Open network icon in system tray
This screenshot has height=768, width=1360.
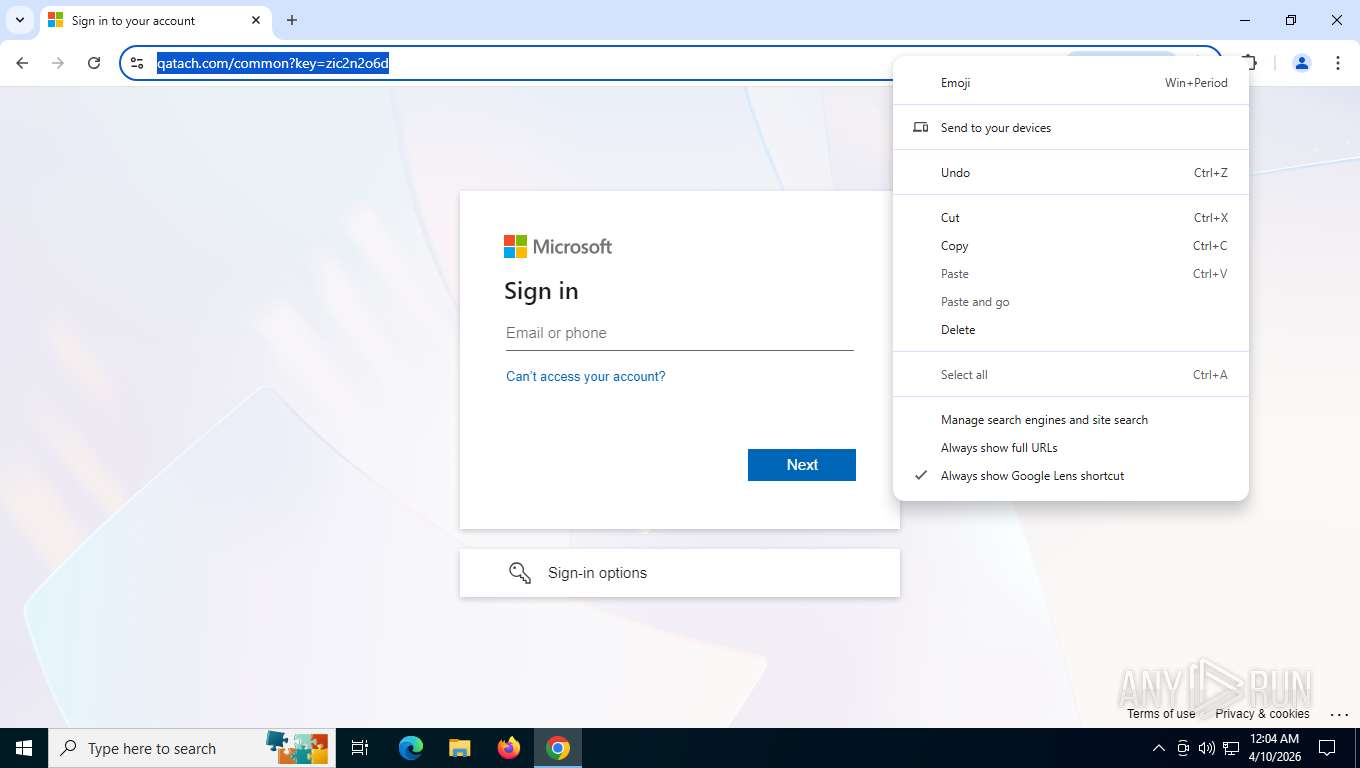pyautogui.click(x=1231, y=748)
